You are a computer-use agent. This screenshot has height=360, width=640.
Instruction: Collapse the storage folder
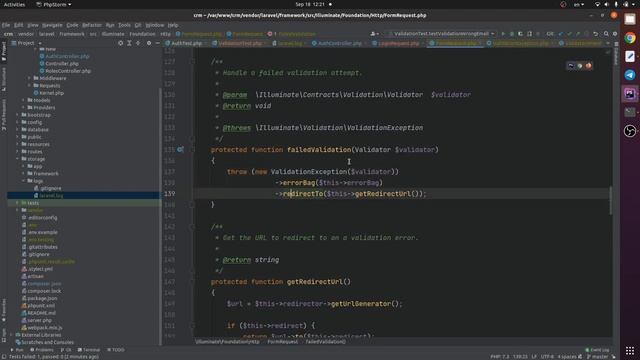17,159
